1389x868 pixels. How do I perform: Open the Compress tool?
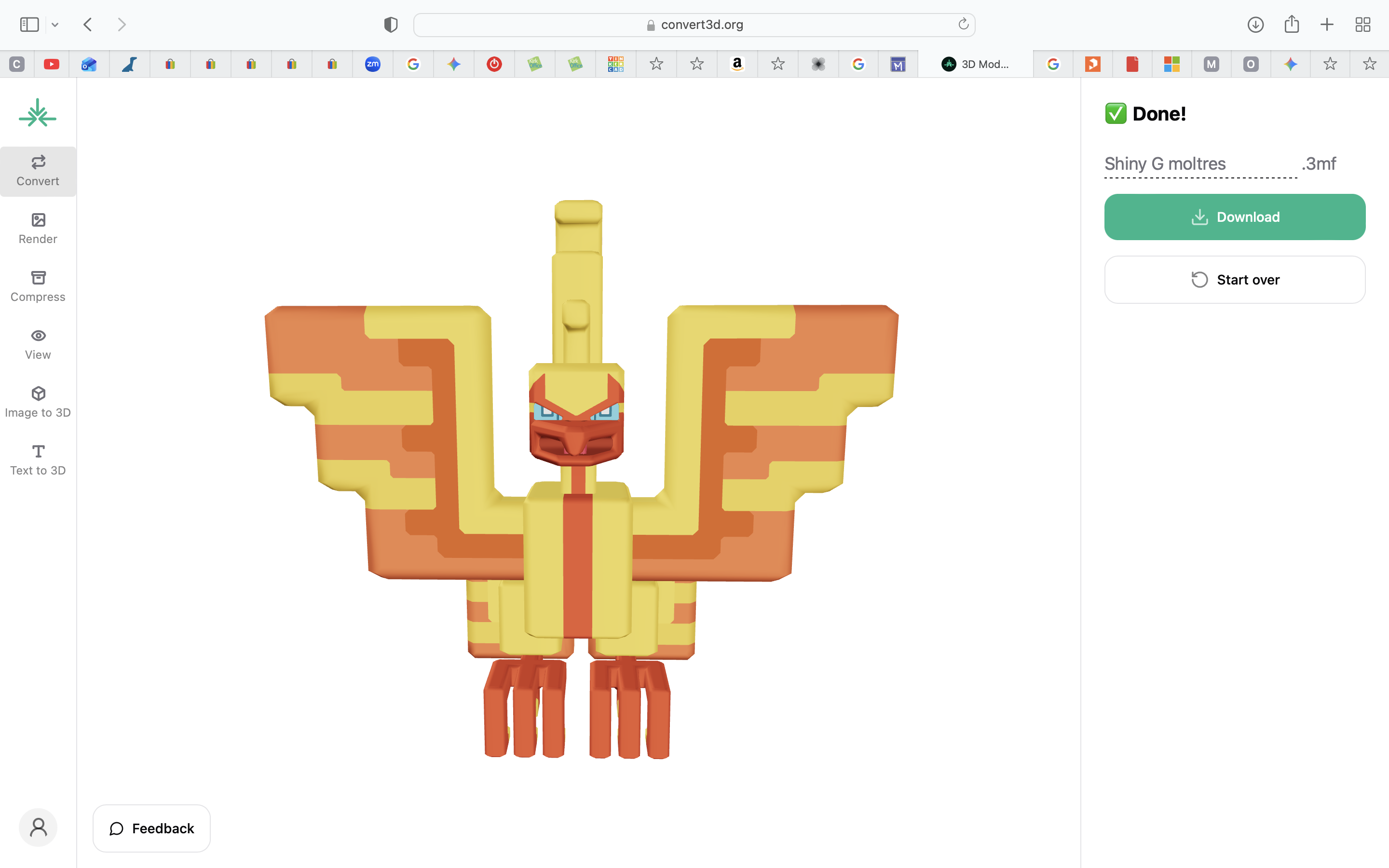pyautogui.click(x=38, y=287)
